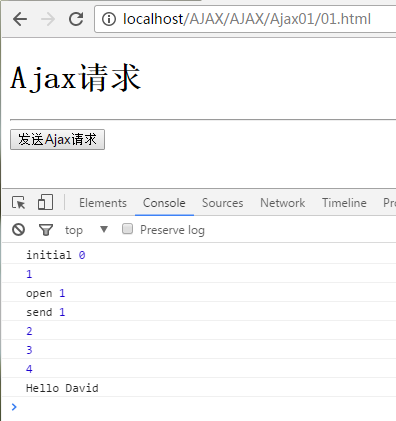
Task: Open the console filter funnel icon
Action: point(46,230)
